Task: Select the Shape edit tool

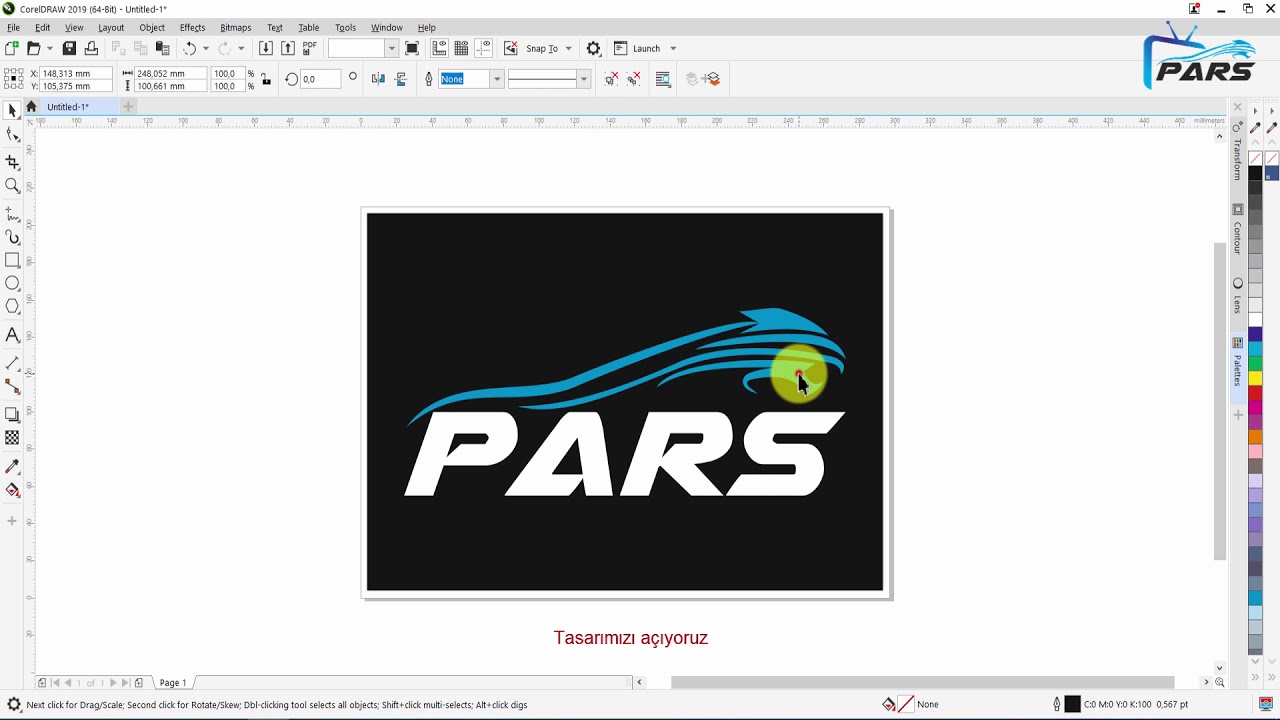Action: point(12,135)
